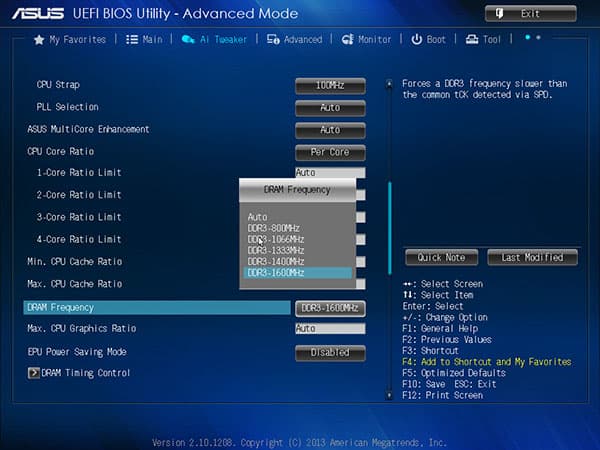Click the cyan scrollbar thumb

click(x=390, y=228)
